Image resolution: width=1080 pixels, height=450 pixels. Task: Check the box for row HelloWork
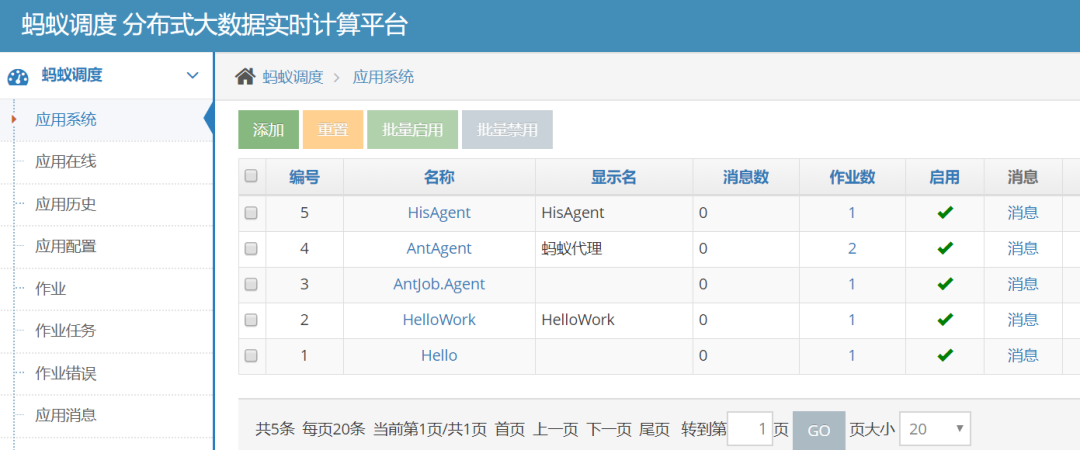point(251,320)
